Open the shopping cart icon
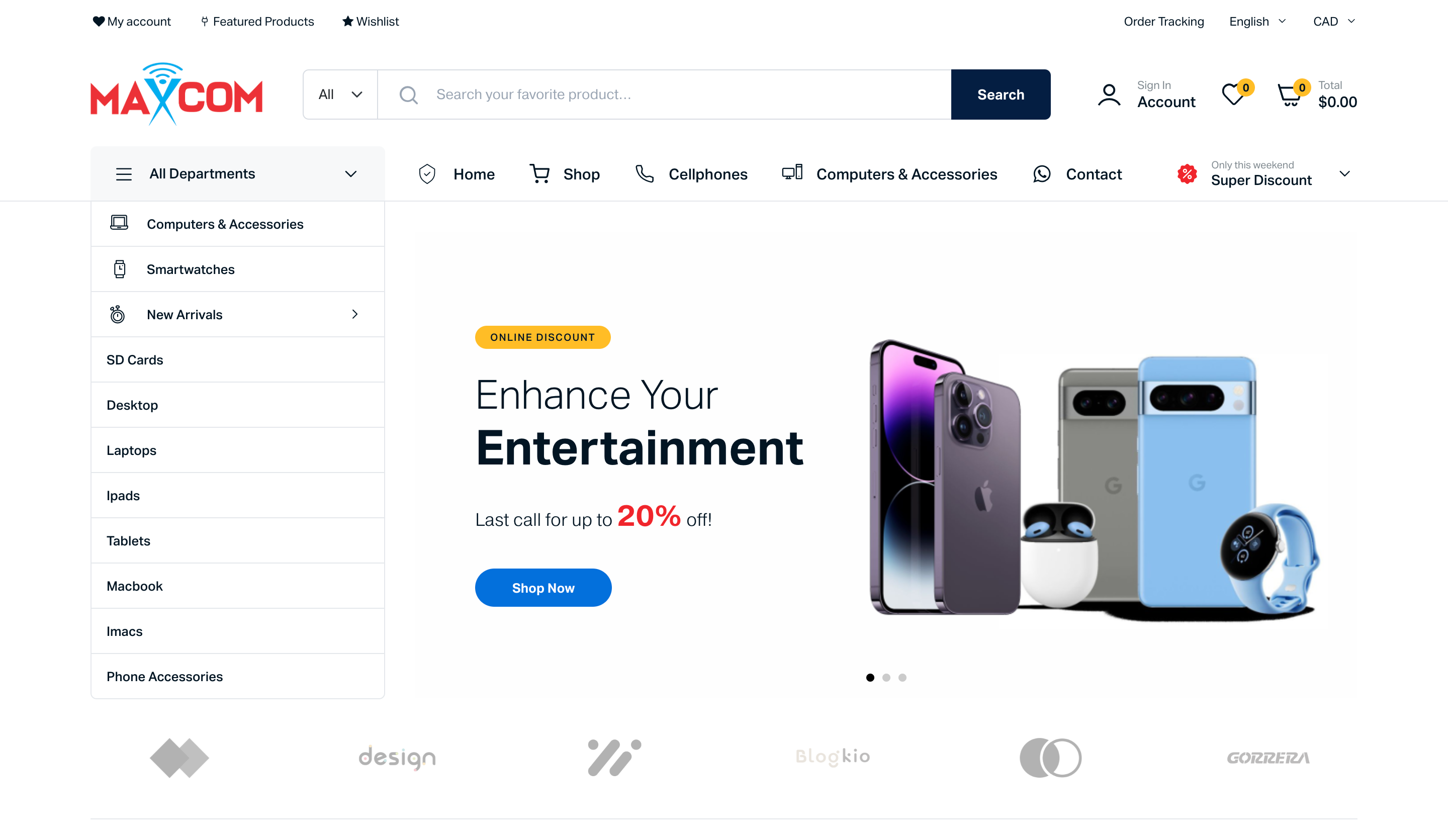The image size is (1448, 840). 1289,95
